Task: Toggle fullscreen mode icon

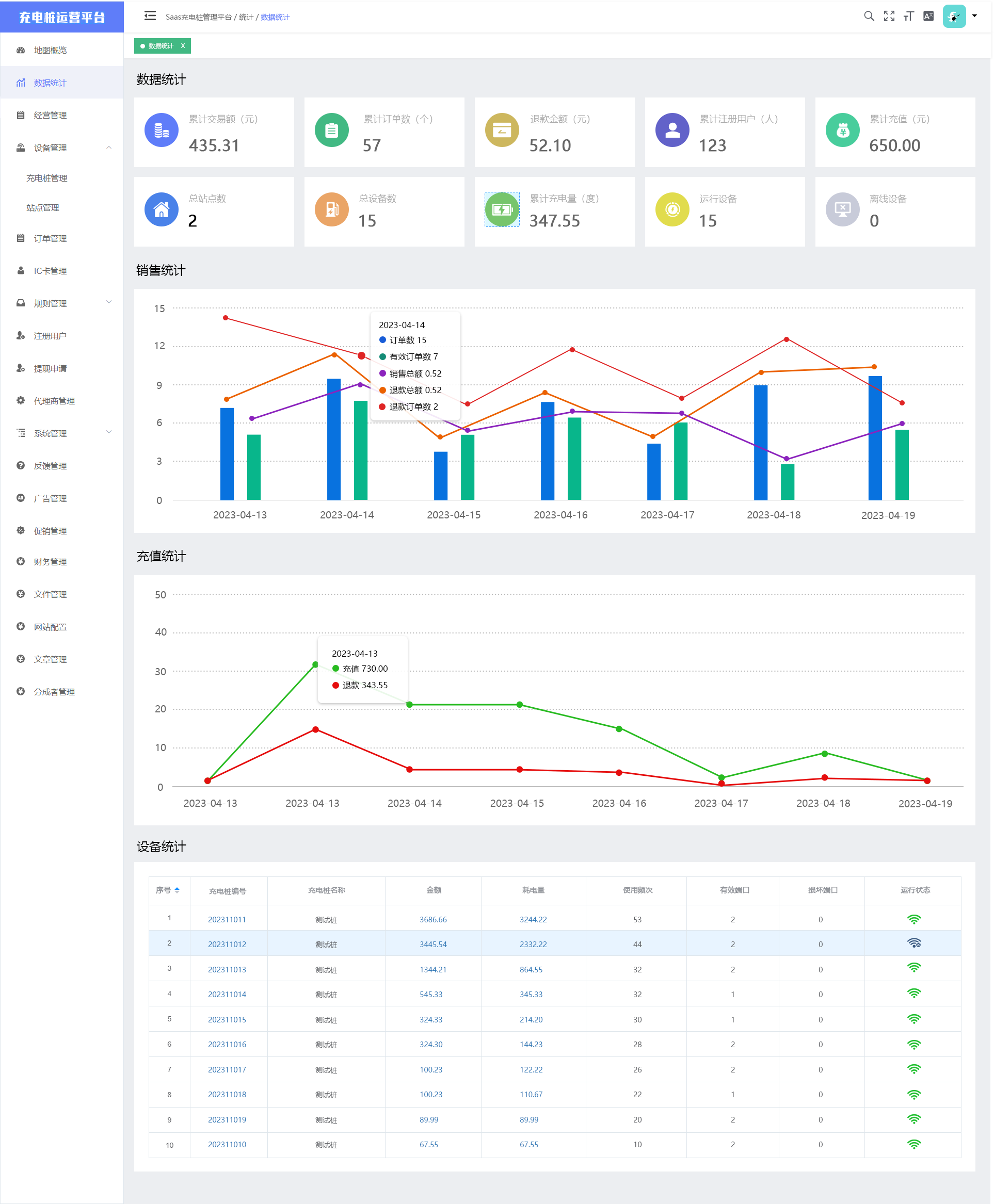Action: pyautogui.click(x=889, y=16)
